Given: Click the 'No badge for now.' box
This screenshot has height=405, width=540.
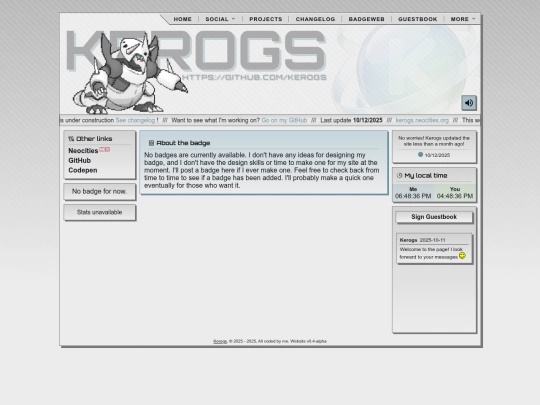Looking at the screenshot, I should pyautogui.click(x=100, y=191).
